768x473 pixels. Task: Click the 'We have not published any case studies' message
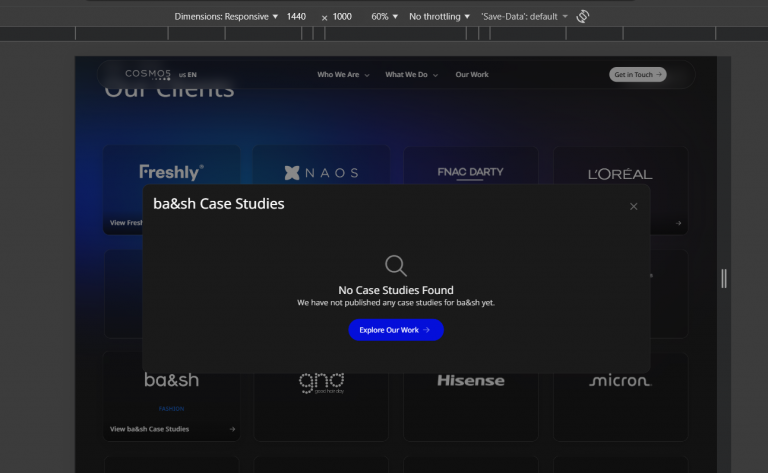pos(396,303)
